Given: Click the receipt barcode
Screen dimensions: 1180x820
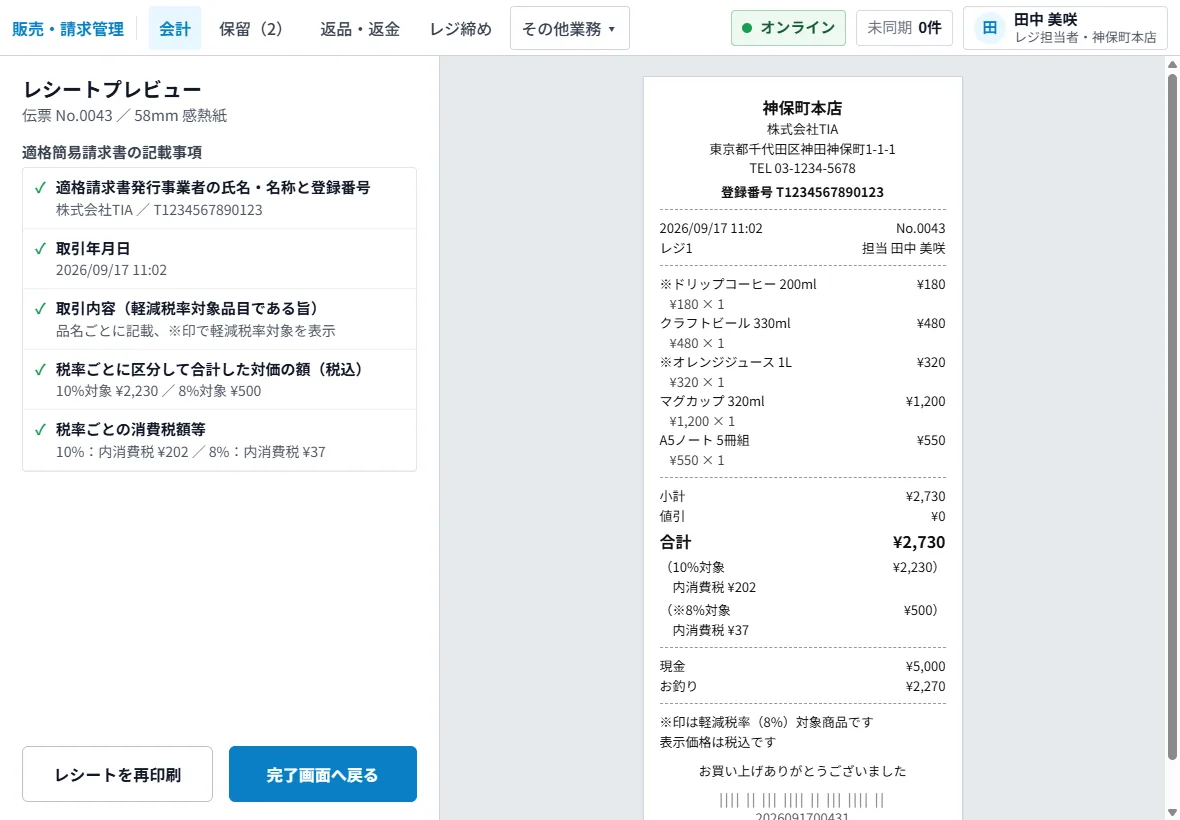Looking at the screenshot, I should (802, 800).
